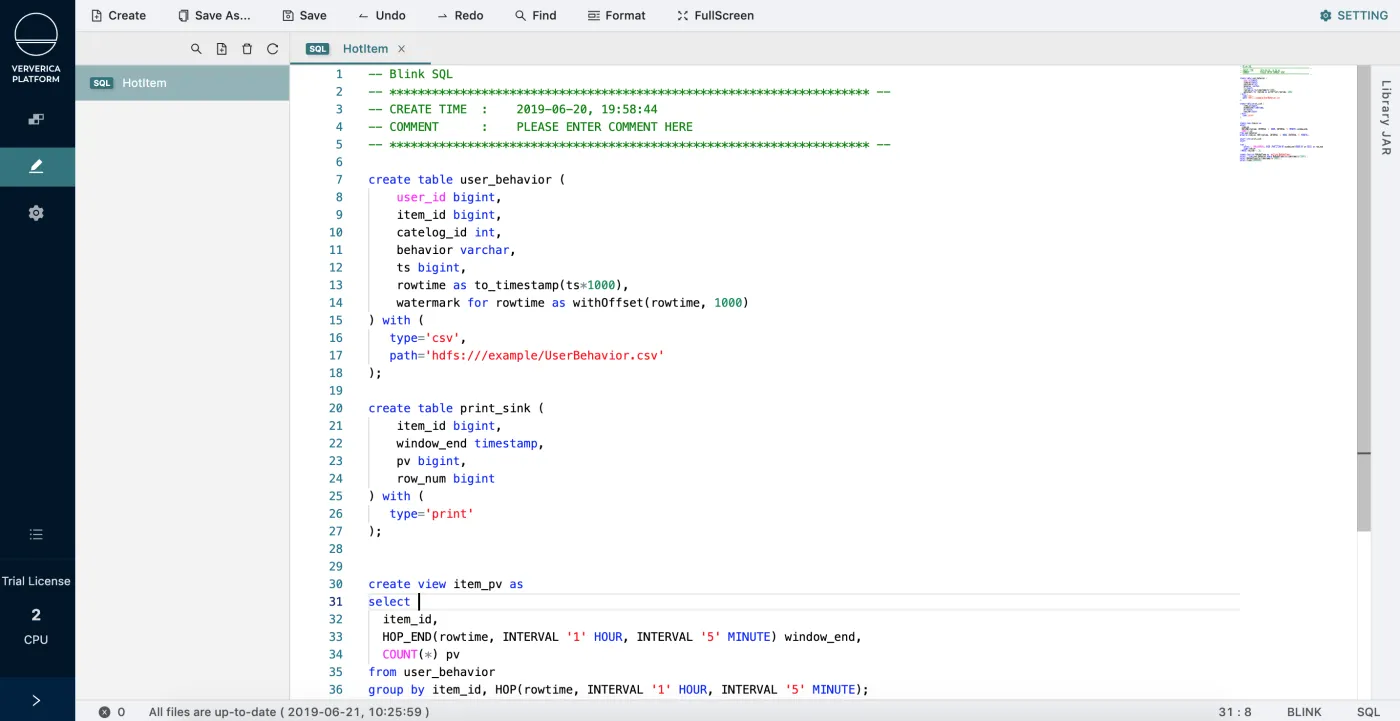Search files with the magnifier icon
Viewport: 1400px width, 721px height.
[x=196, y=49]
